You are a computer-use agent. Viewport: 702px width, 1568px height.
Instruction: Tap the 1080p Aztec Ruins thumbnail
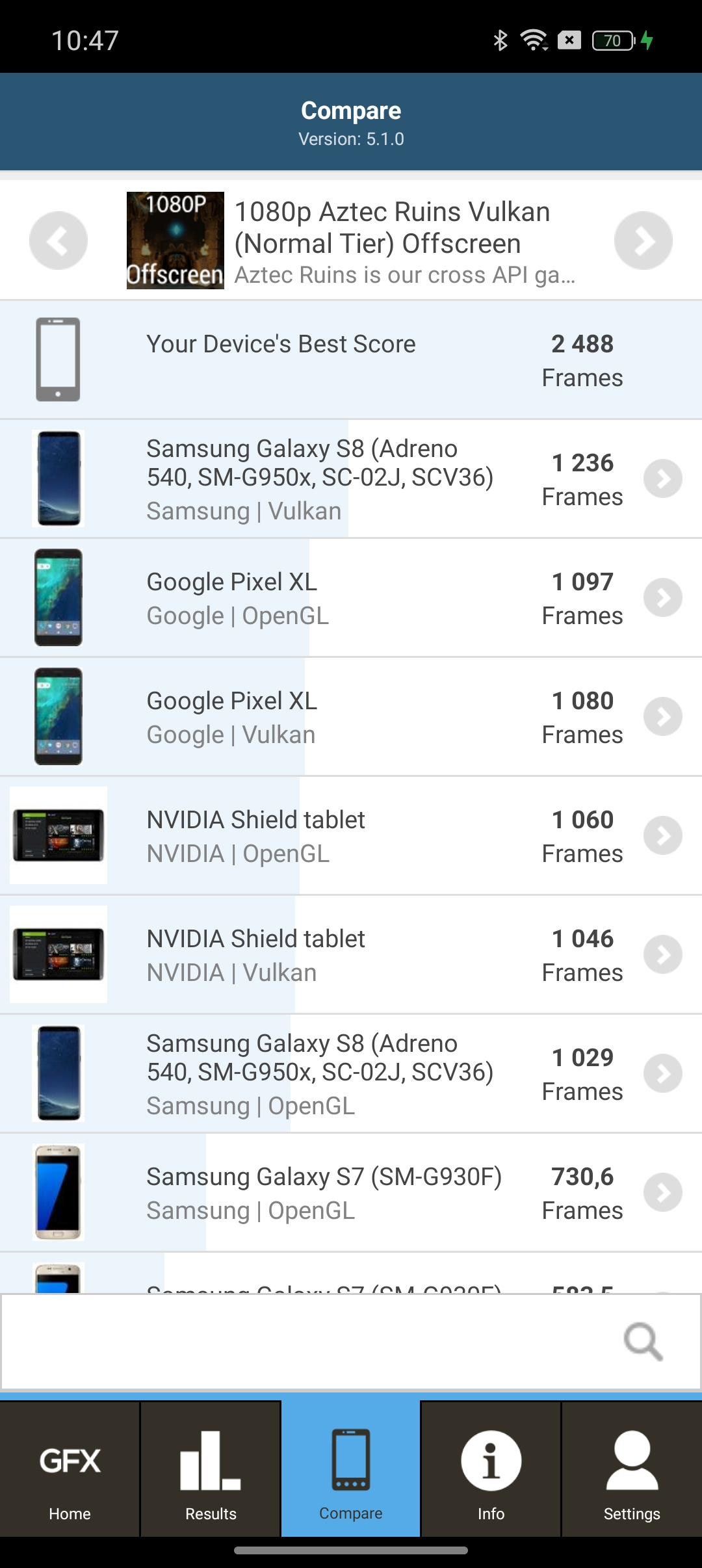(175, 241)
